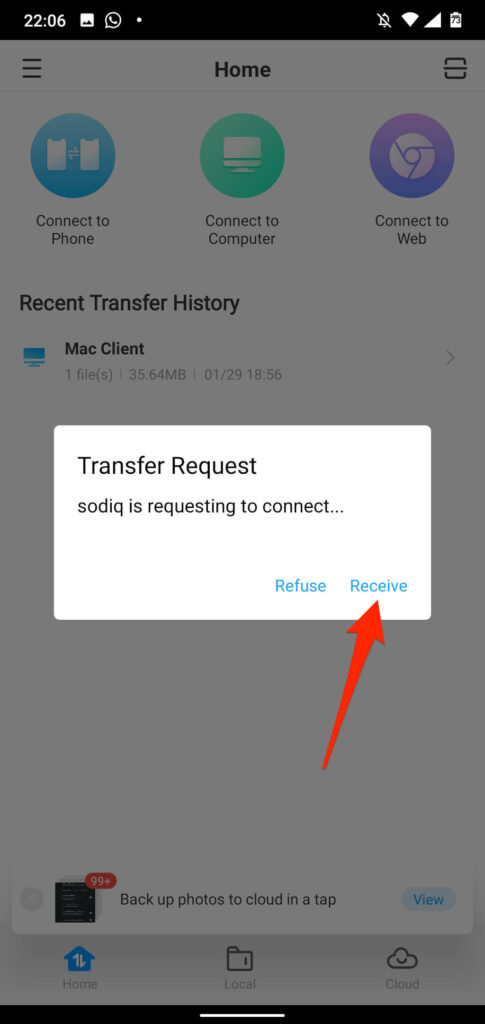Select the Connect to Phone icon
Viewport: 485px width, 1024px height.
[72, 155]
